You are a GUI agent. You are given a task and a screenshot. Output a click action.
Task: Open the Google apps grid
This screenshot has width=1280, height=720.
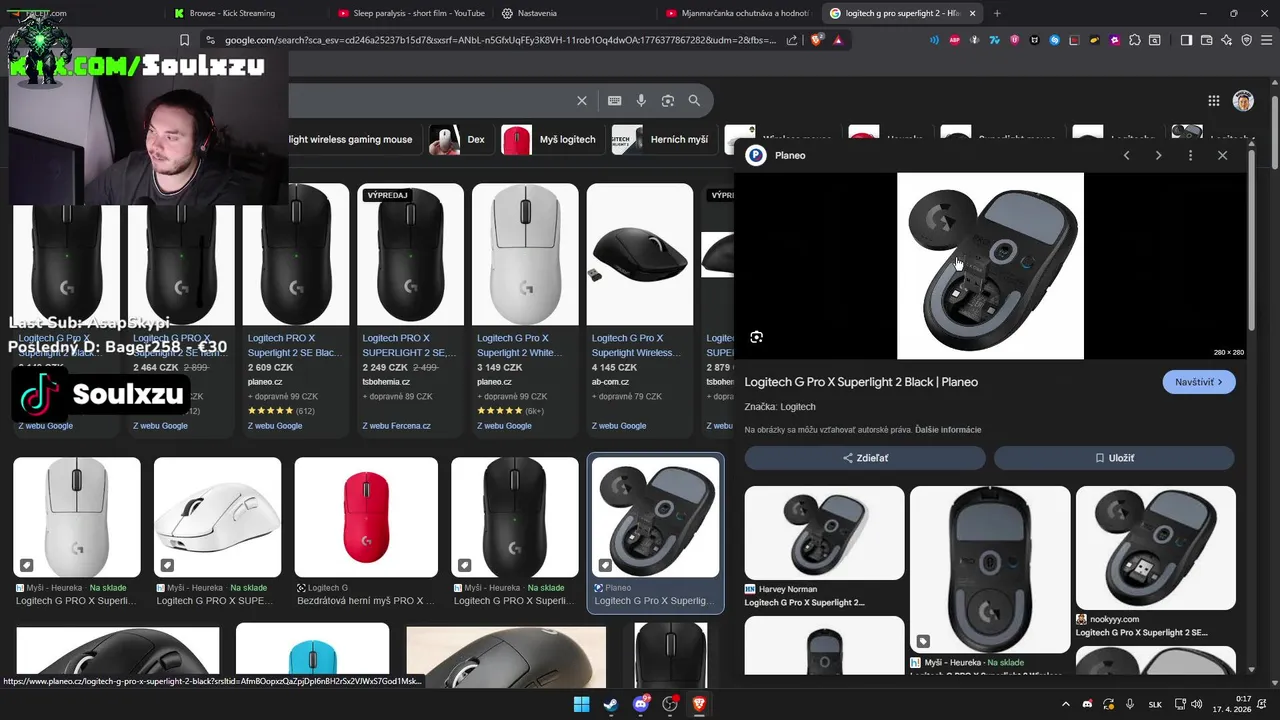1213,100
